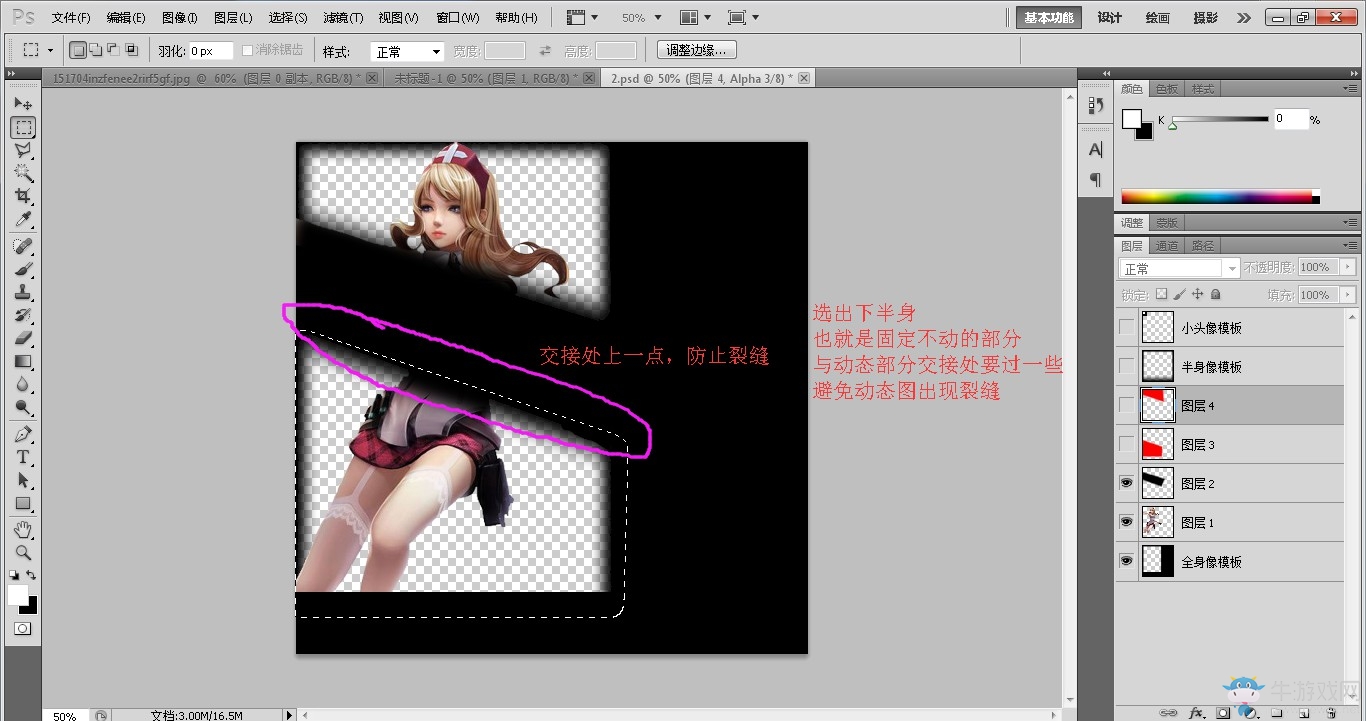The image size is (1366, 721).
Task: Click the foreground color swatch in toolbox
Action: (18, 596)
